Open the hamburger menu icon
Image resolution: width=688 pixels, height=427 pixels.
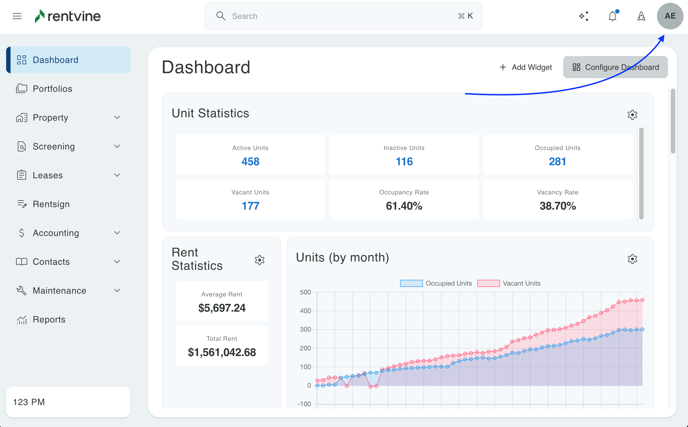click(17, 16)
